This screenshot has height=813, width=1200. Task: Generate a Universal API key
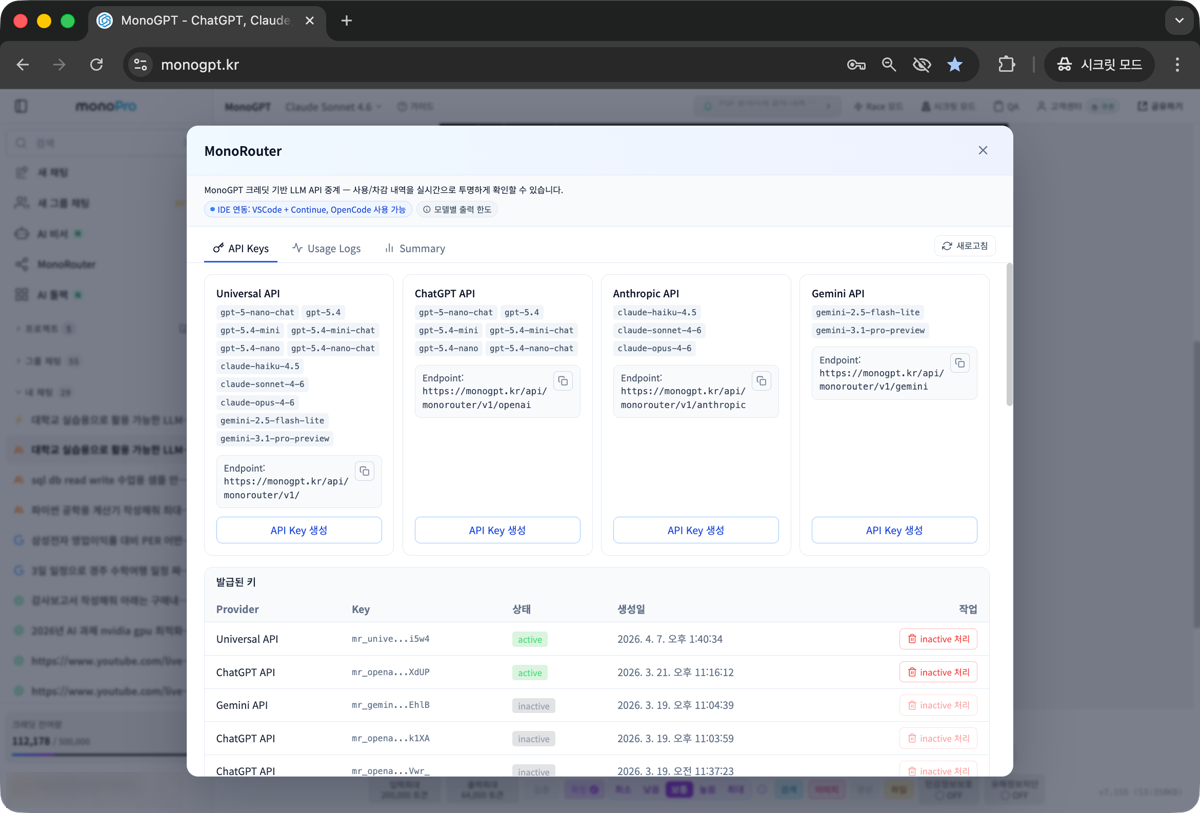pyautogui.click(x=299, y=530)
